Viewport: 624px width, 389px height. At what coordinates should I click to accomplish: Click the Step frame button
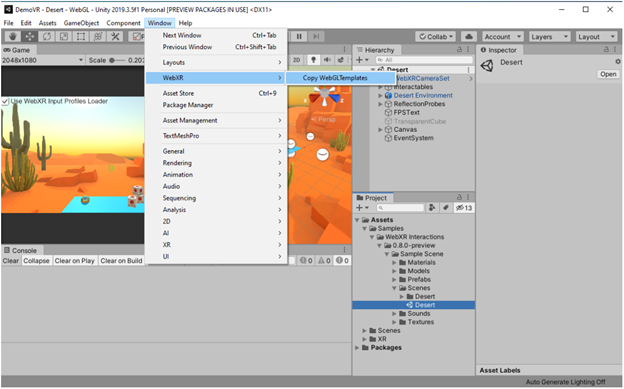click(316, 37)
